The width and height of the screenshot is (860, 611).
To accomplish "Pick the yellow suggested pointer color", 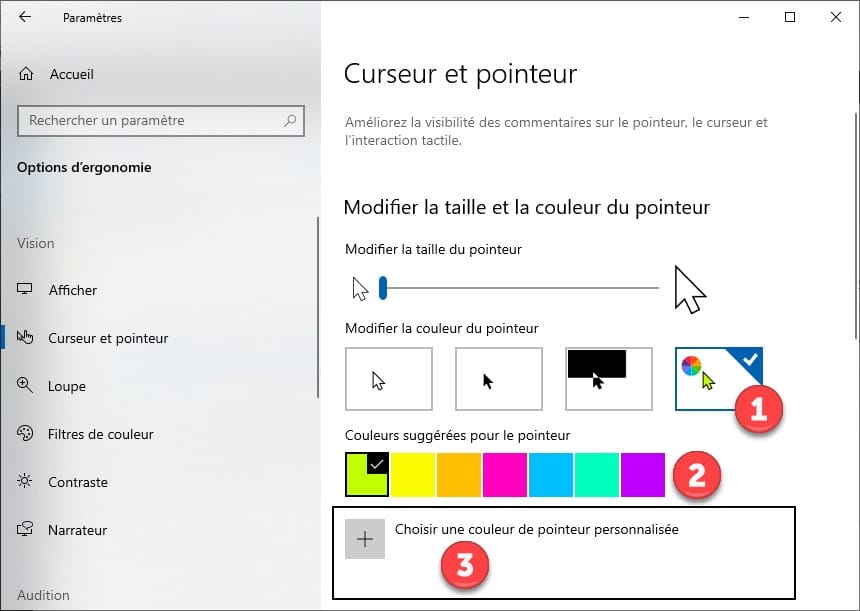I will point(413,474).
